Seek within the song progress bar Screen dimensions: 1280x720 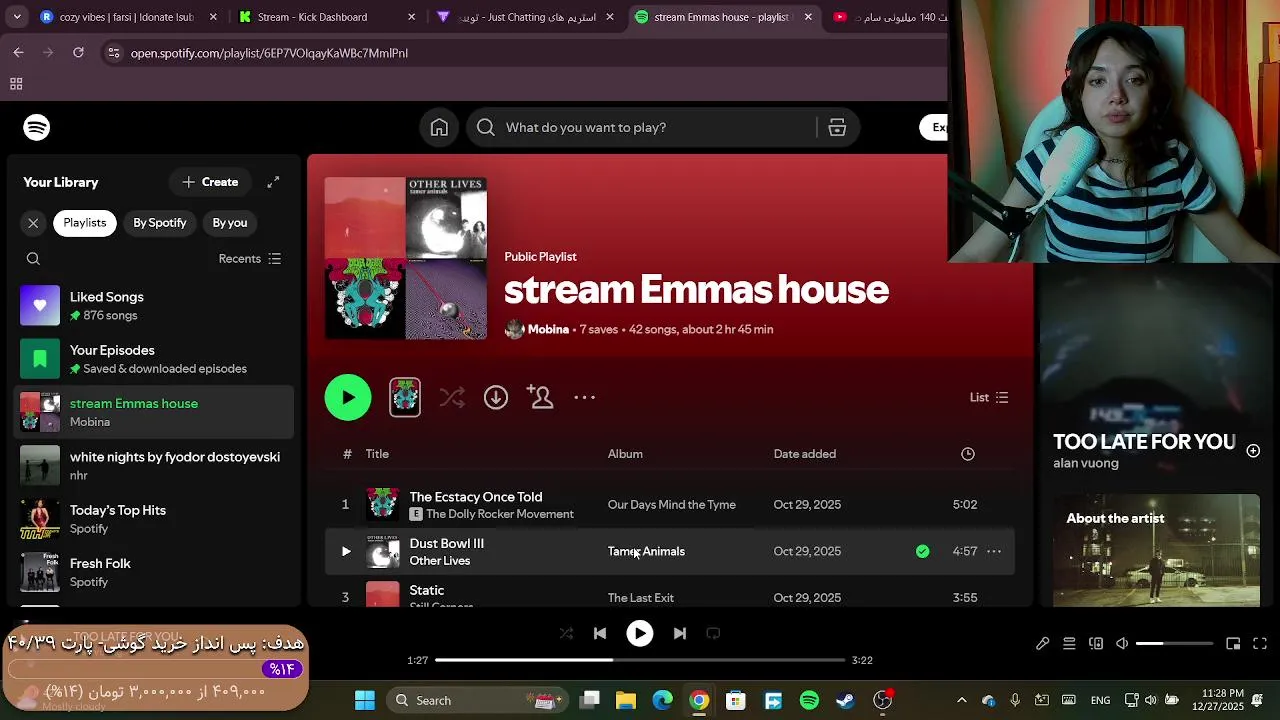tap(640, 660)
